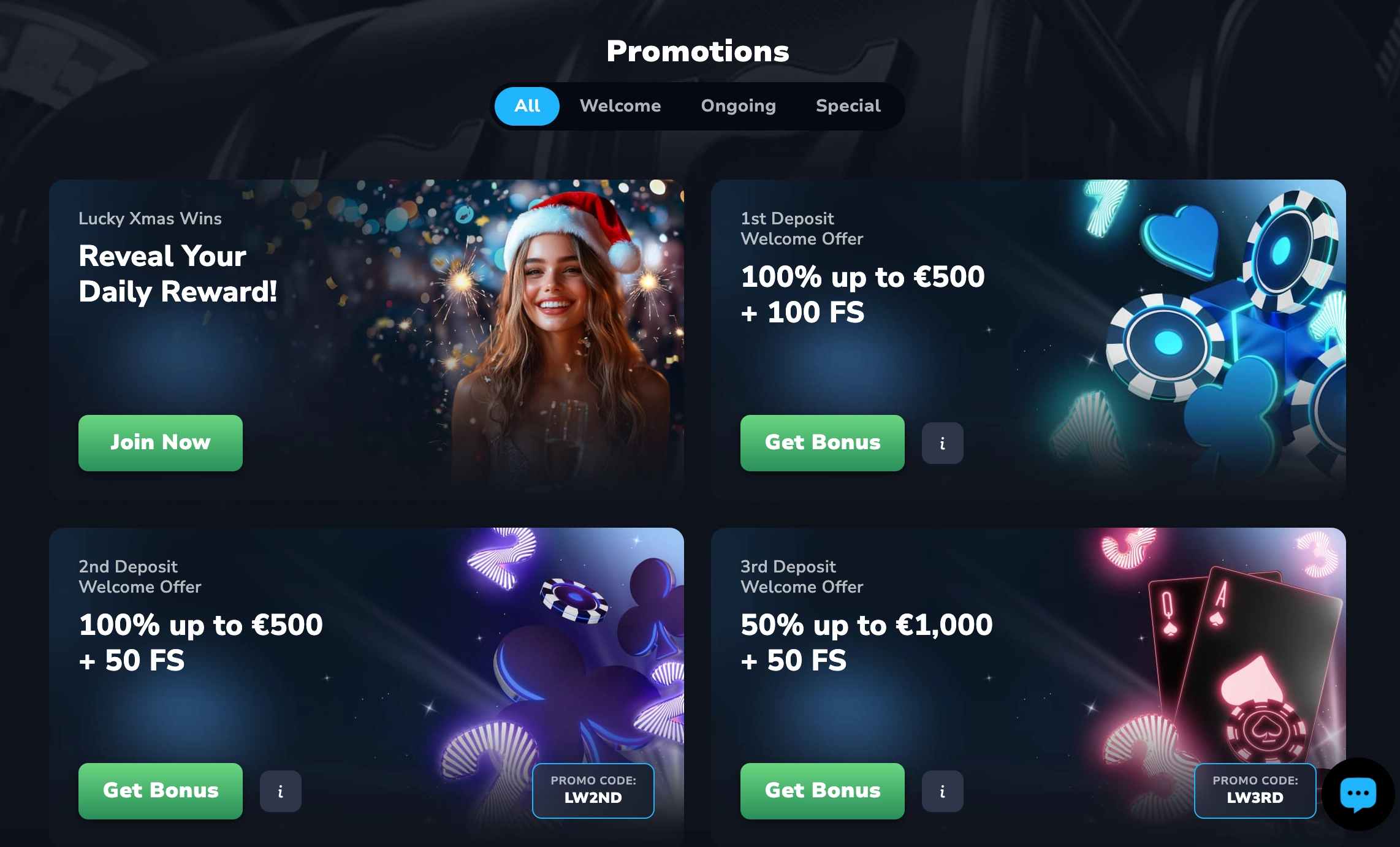
Task: Select the All promotions tab
Action: (527, 106)
